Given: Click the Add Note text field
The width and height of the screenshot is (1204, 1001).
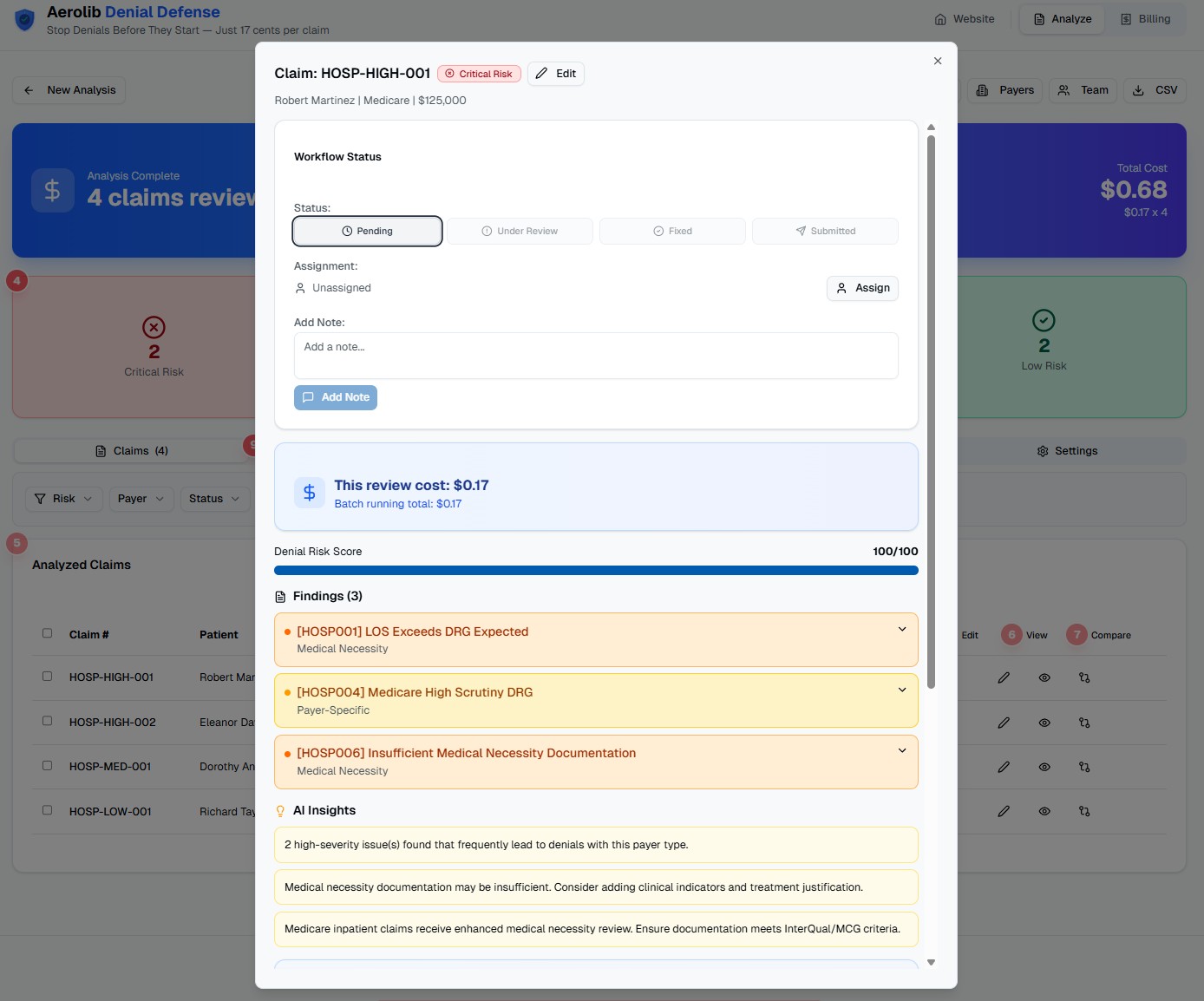Looking at the screenshot, I should coord(596,356).
